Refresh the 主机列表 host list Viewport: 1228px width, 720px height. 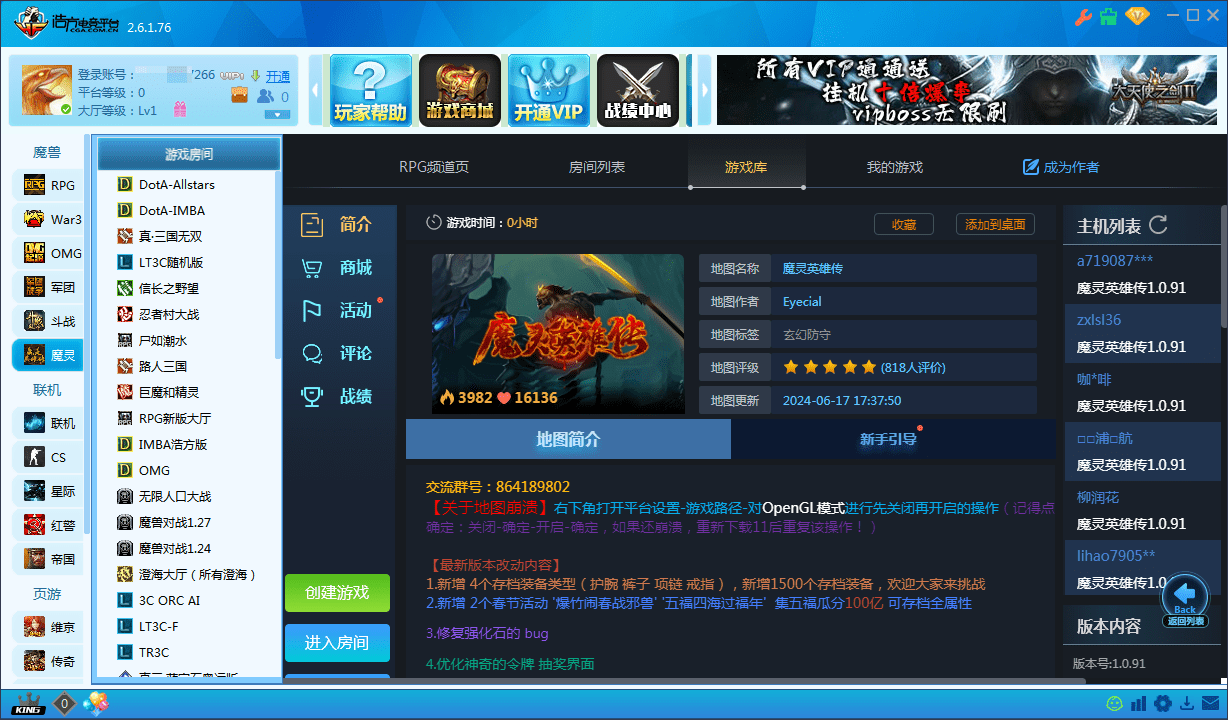pyautogui.click(x=1158, y=224)
